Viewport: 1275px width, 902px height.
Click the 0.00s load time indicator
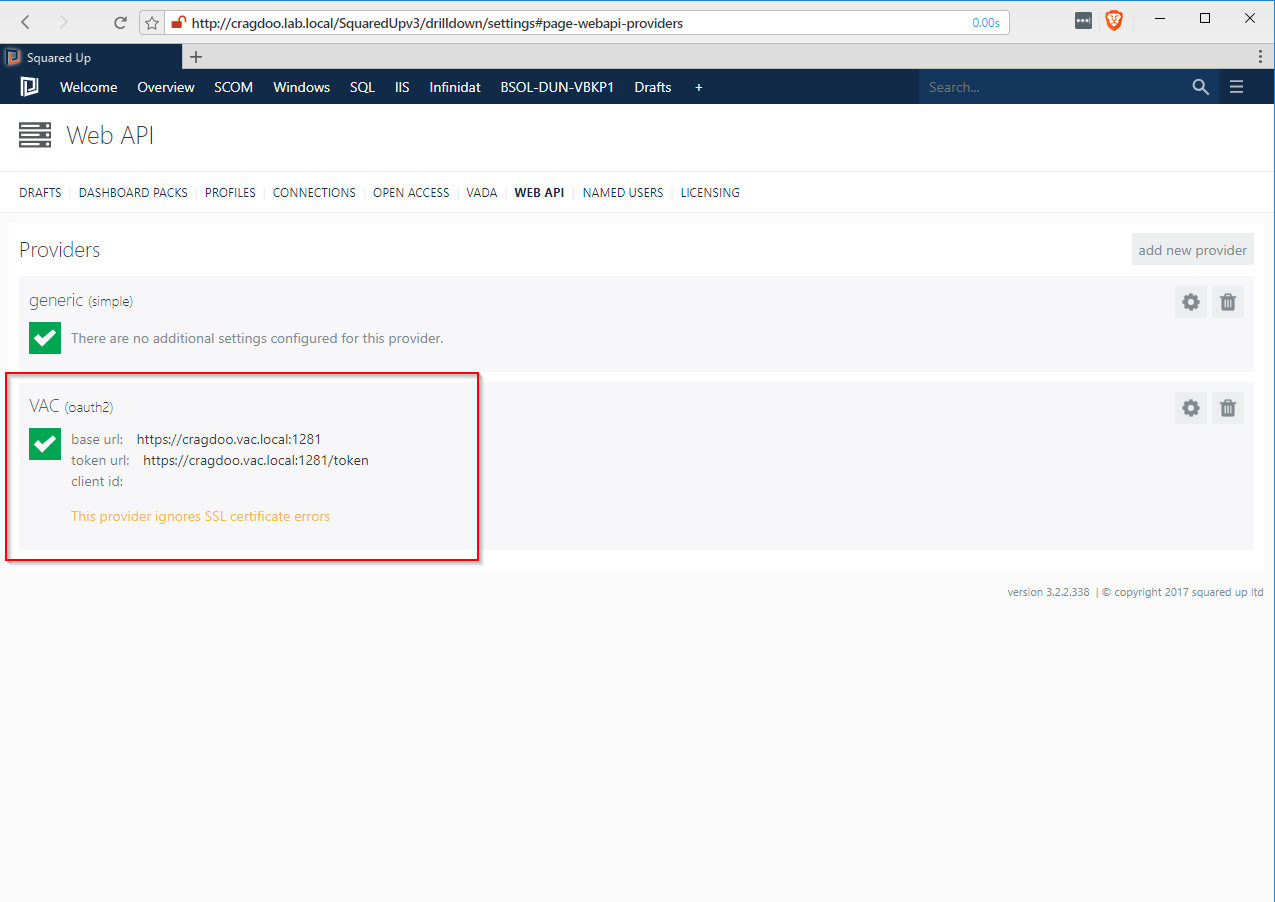(x=986, y=23)
